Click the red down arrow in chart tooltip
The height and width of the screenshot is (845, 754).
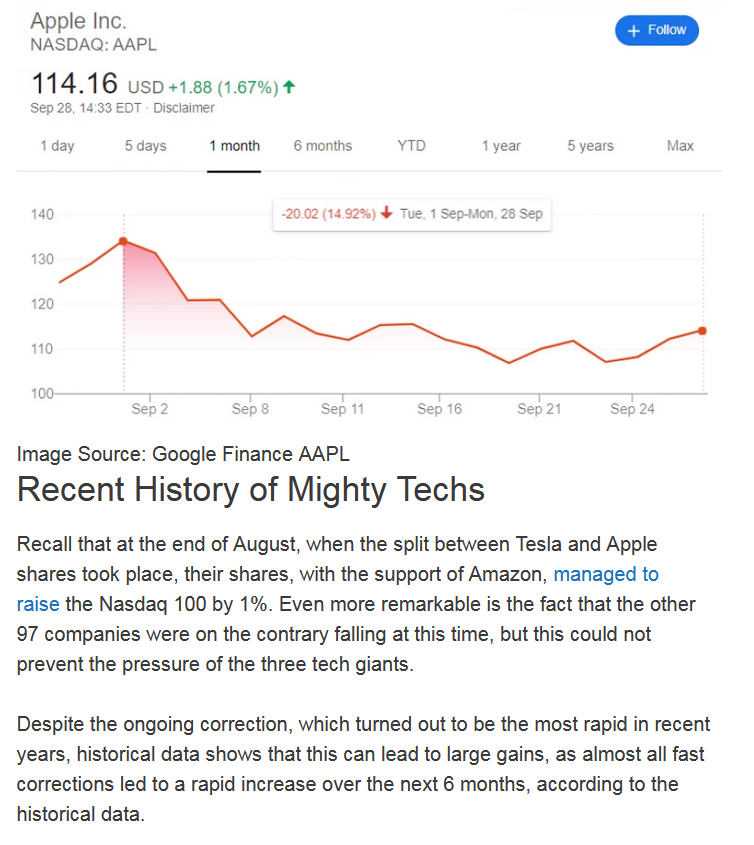click(x=387, y=213)
